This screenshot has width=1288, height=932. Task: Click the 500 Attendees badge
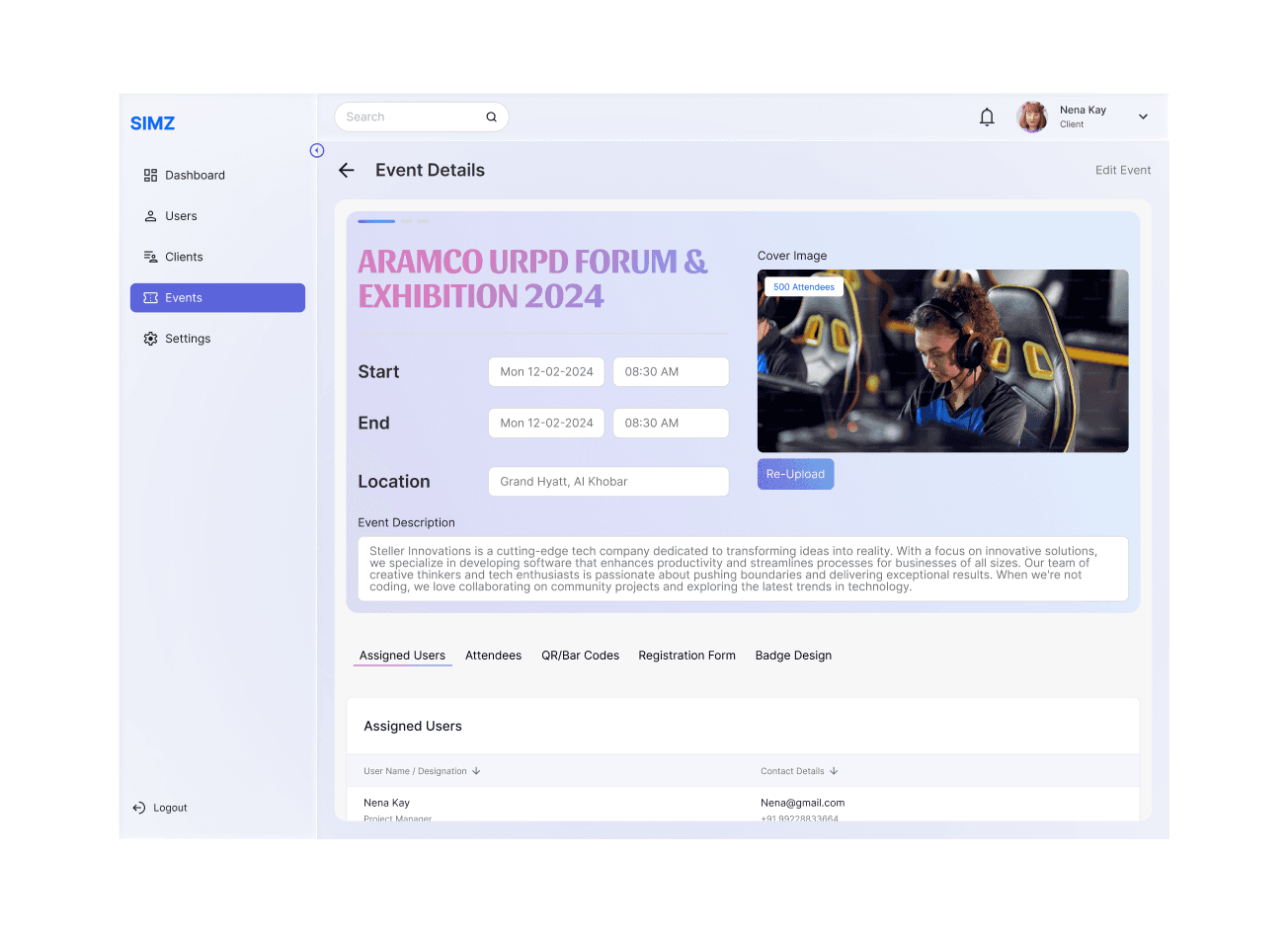[x=804, y=287]
